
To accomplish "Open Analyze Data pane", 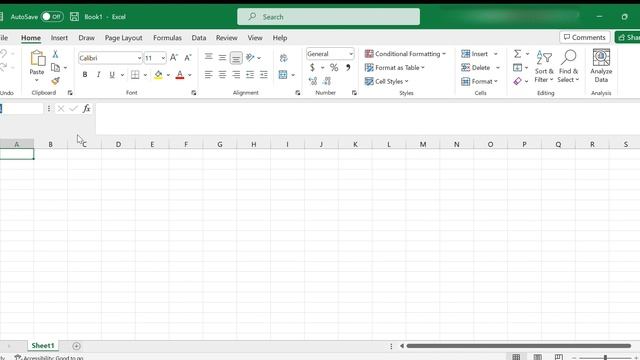I will [x=601, y=66].
